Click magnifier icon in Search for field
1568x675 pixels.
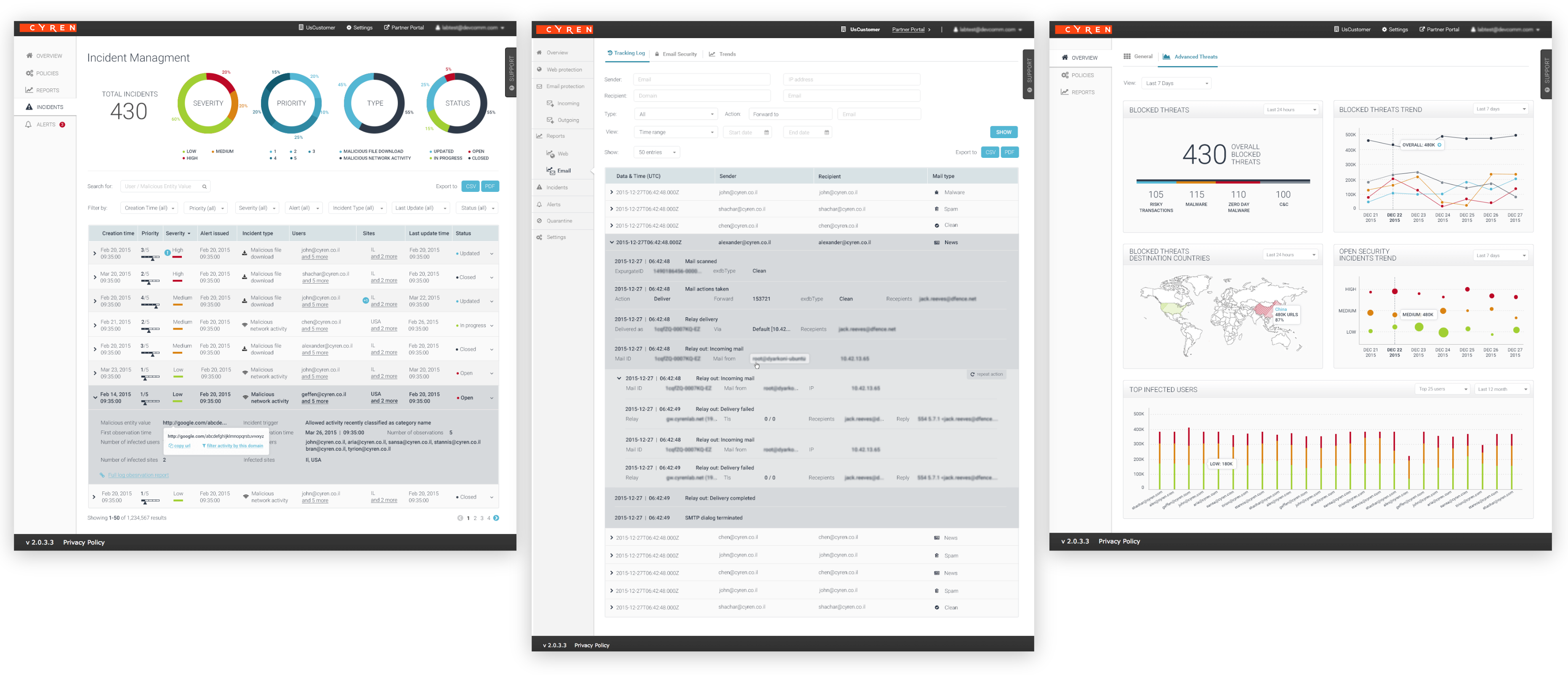click(x=205, y=187)
